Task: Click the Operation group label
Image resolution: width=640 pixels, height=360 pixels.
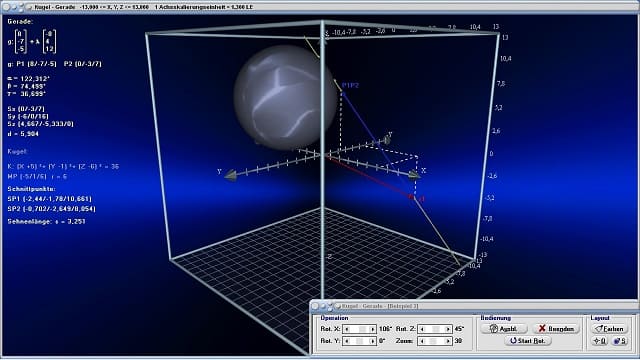Action: point(334,318)
